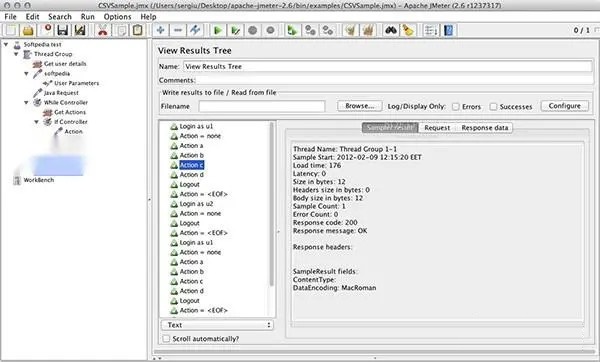
Task: Start the test with green arrow
Action: (218, 30)
